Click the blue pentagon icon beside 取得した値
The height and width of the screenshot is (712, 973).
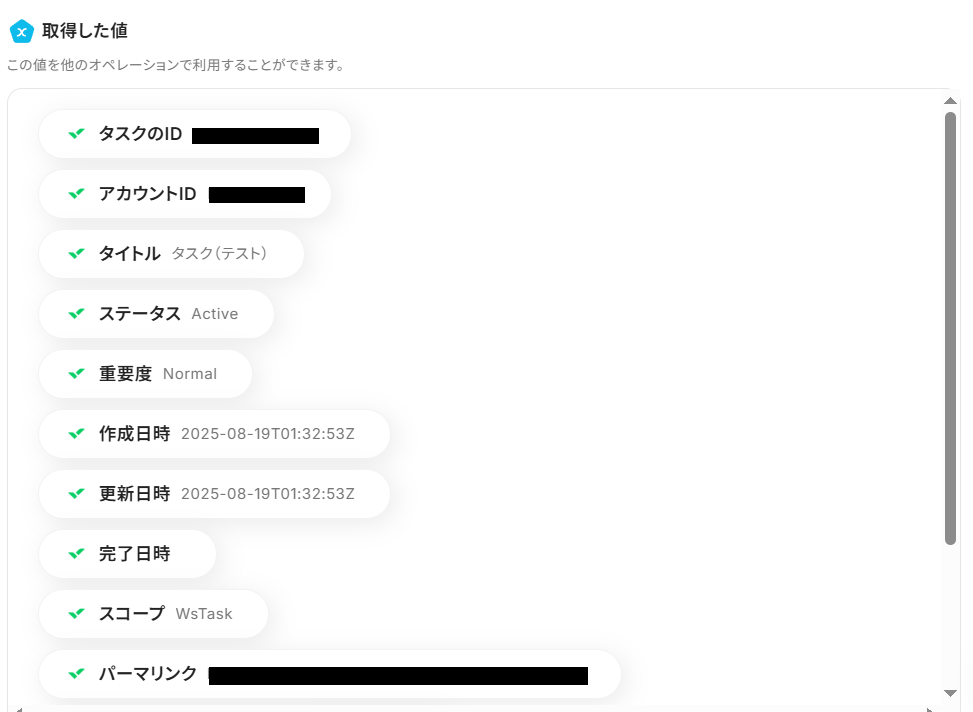[21, 32]
